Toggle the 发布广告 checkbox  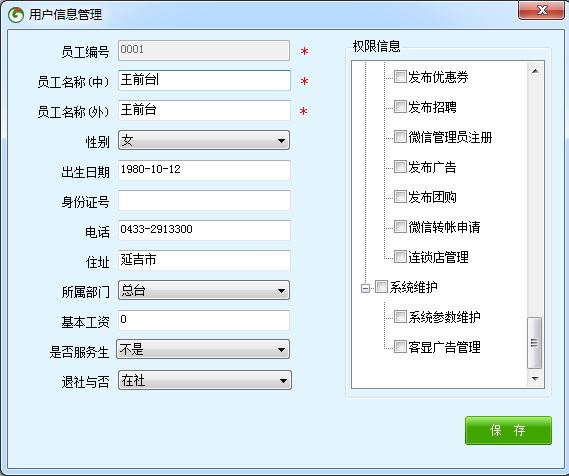pyautogui.click(x=400, y=167)
